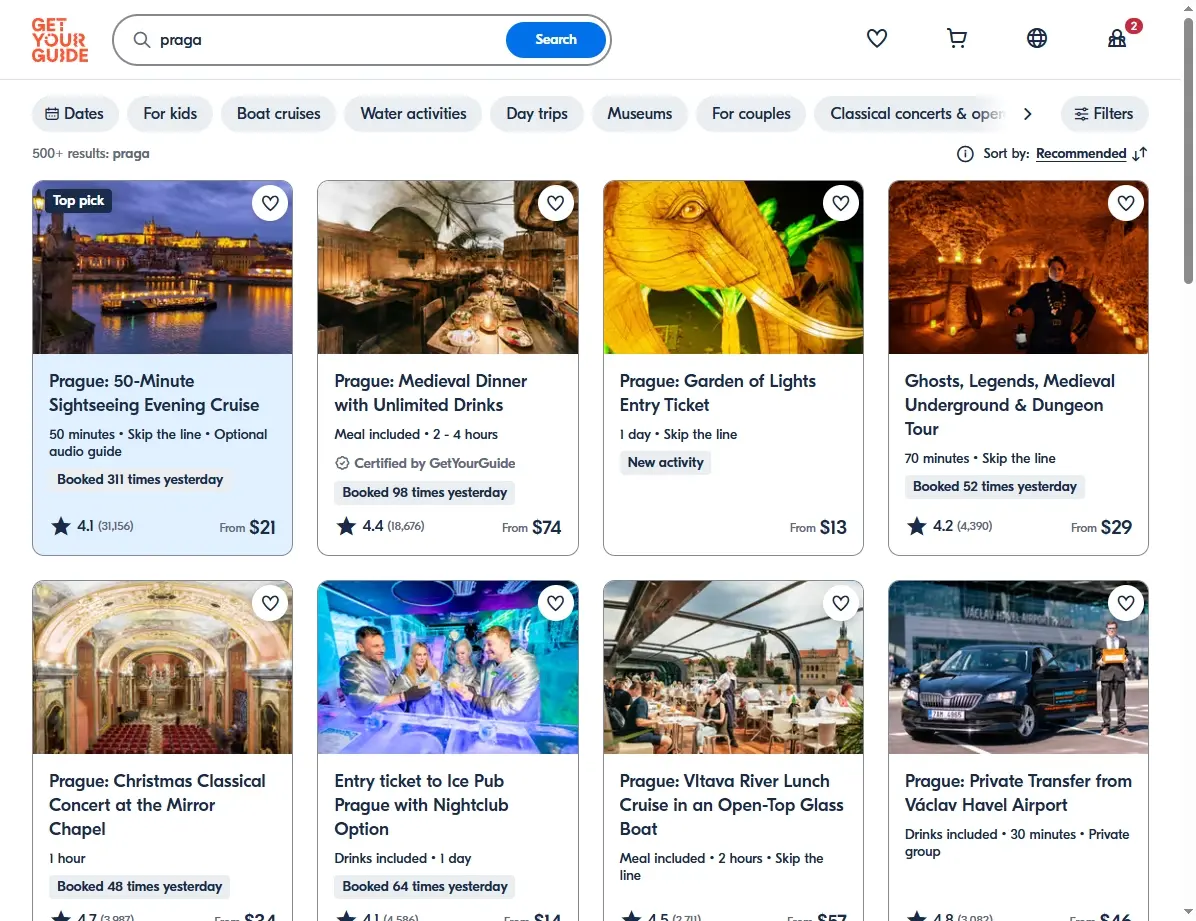The height and width of the screenshot is (921, 1196).
Task: Click the underground dungeon guide photo
Action: (1018, 267)
